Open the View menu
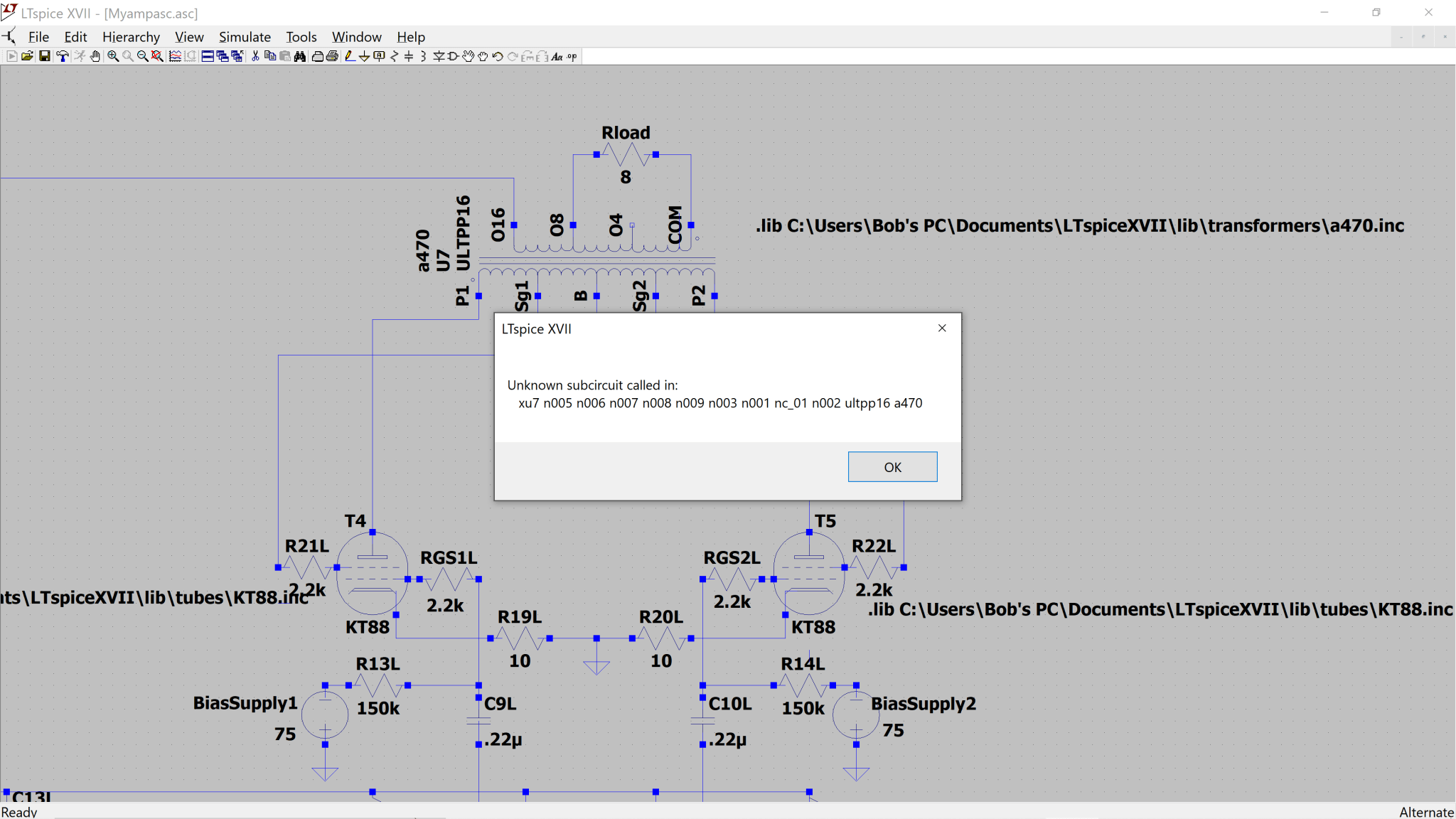 189,37
